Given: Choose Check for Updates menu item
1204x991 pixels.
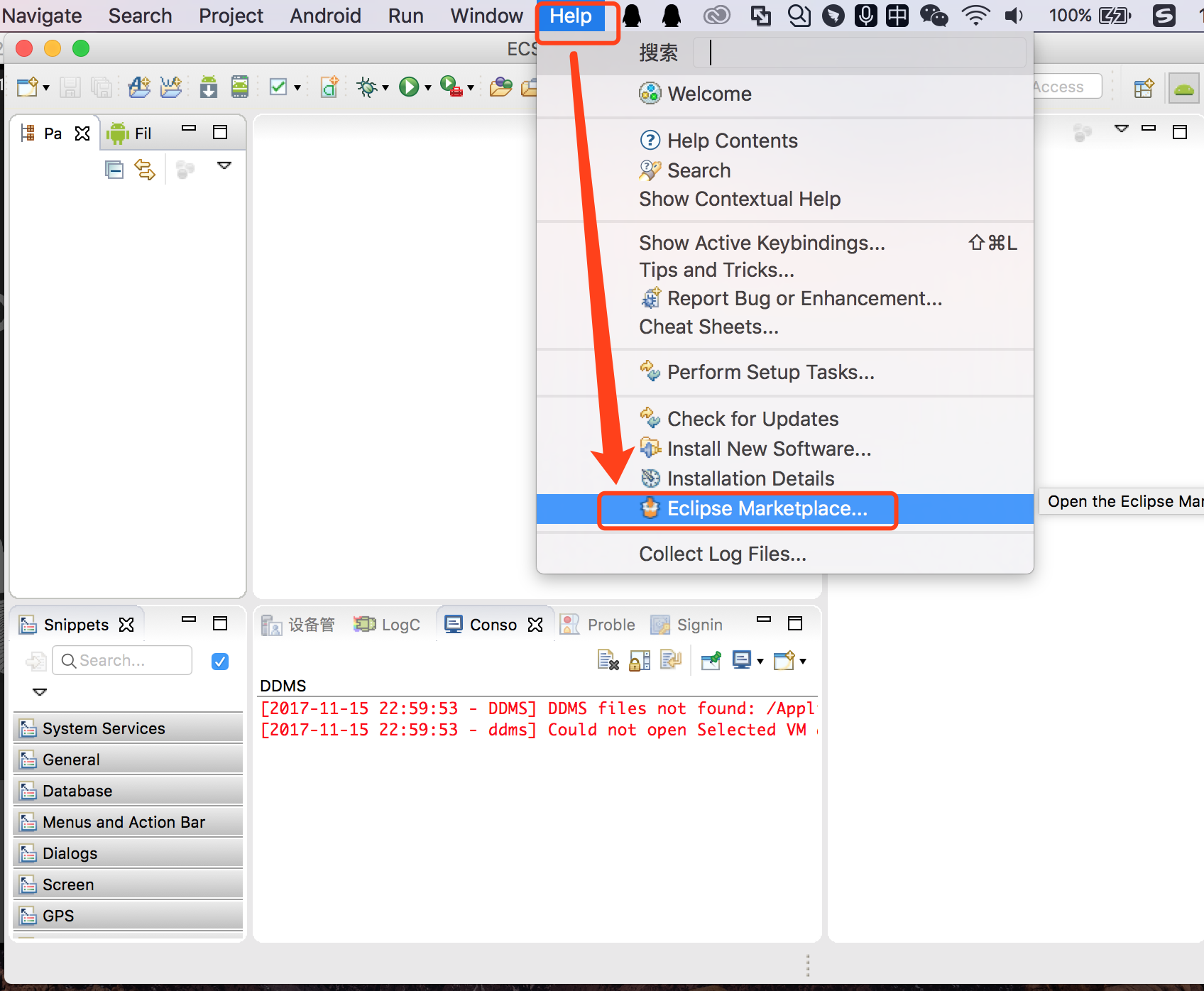Looking at the screenshot, I should (784, 419).
